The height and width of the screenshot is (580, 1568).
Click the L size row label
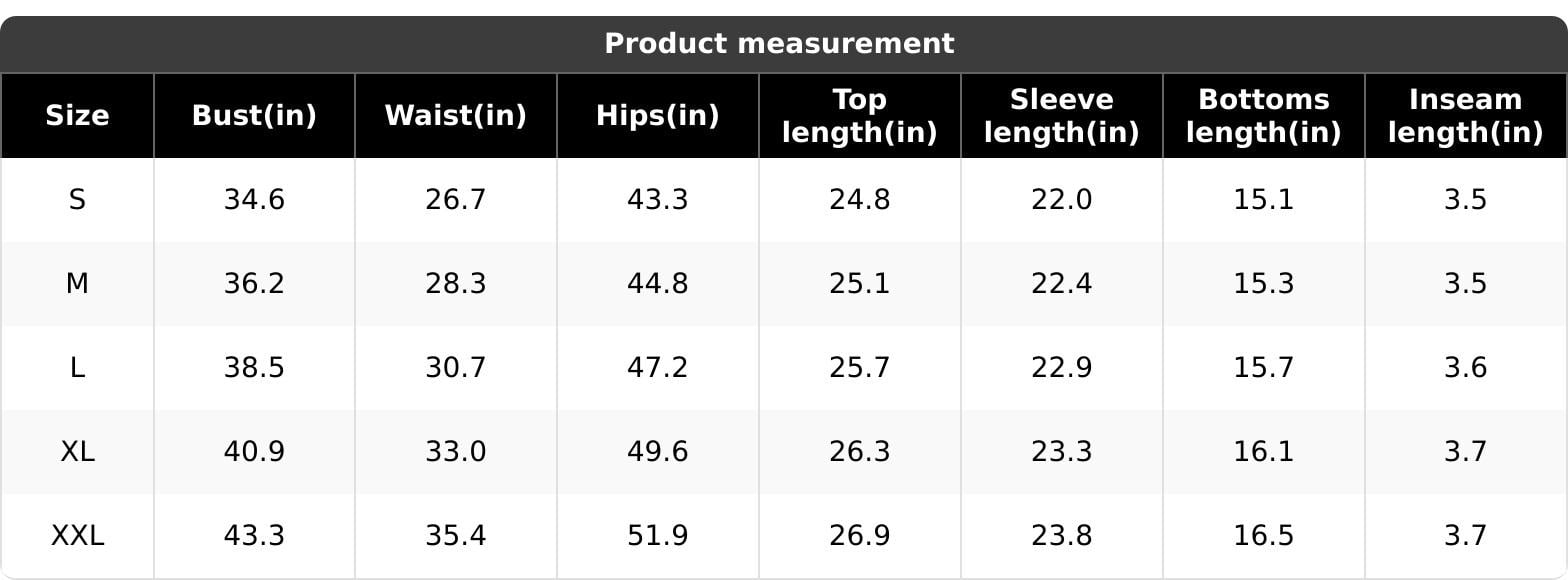click(77, 368)
